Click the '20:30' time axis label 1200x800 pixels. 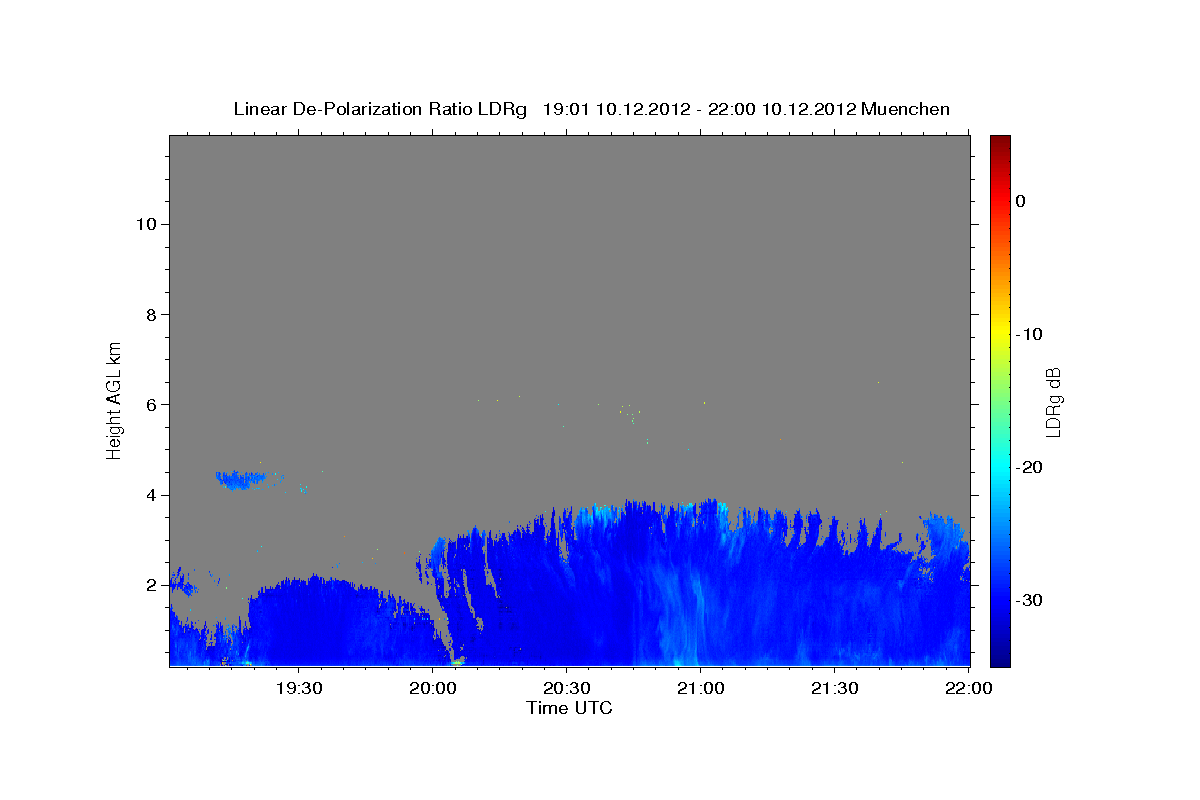[x=567, y=688]
